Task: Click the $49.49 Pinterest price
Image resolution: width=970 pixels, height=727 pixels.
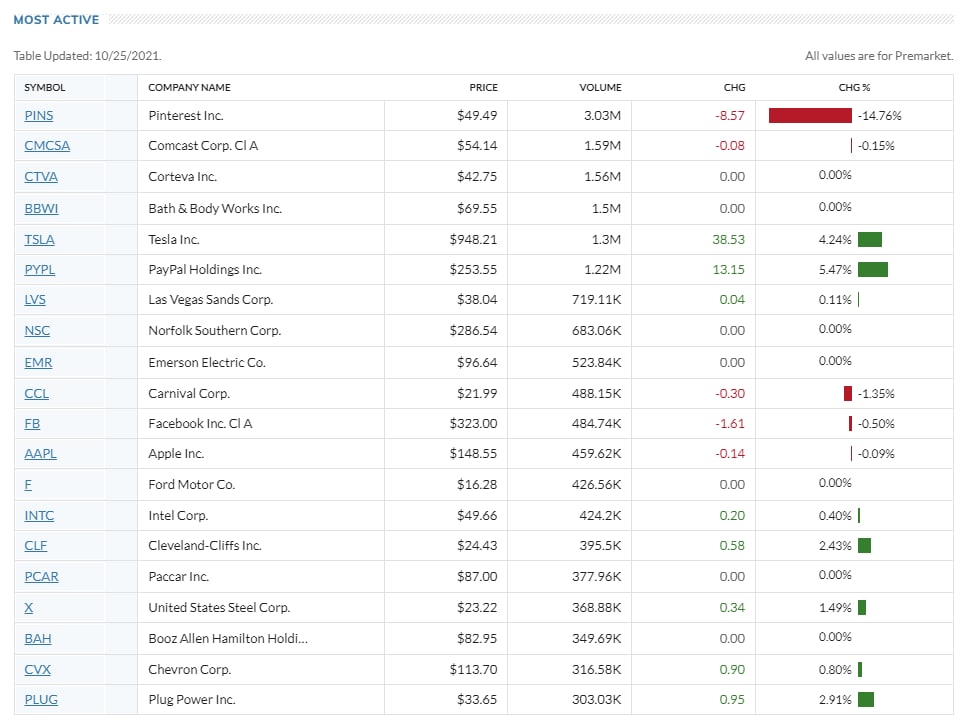Action: coord(477,116)
